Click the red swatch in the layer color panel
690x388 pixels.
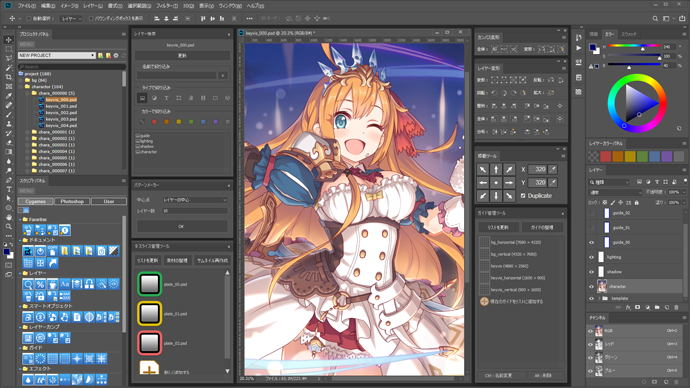pos(606,156)
